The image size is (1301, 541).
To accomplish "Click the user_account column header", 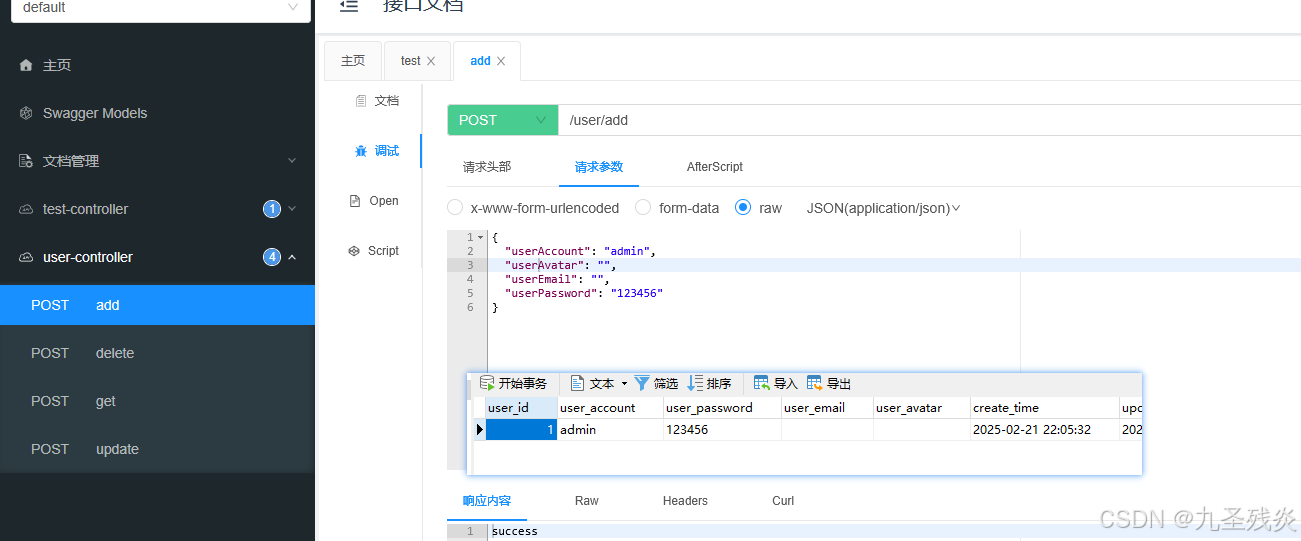I will coord(610,408).
